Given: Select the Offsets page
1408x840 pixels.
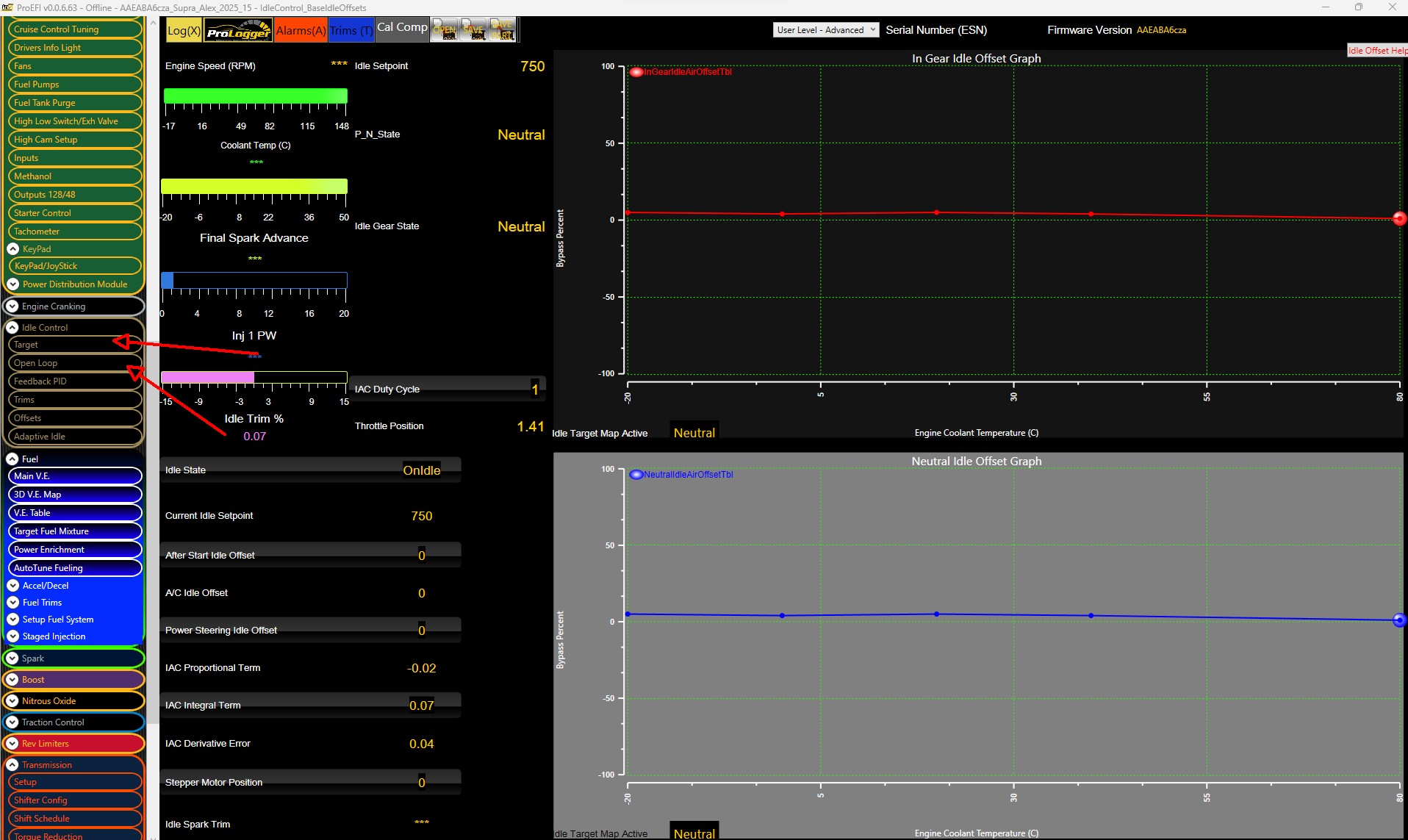Looking at the screenshot, I should pyautogui.click(x=74, y=418).
